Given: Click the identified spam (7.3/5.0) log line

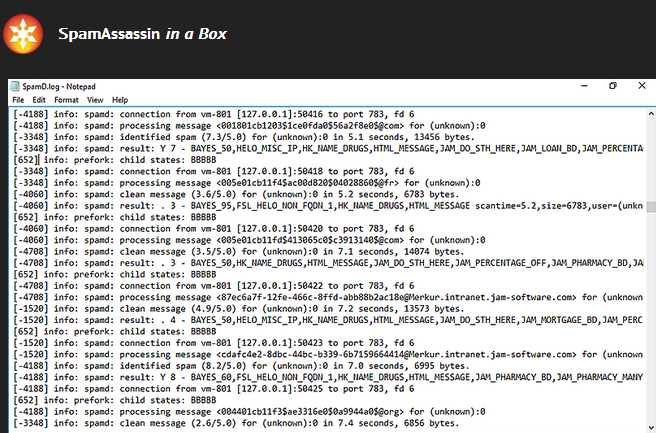Looking at the screenshot, I should click(244, 137).
